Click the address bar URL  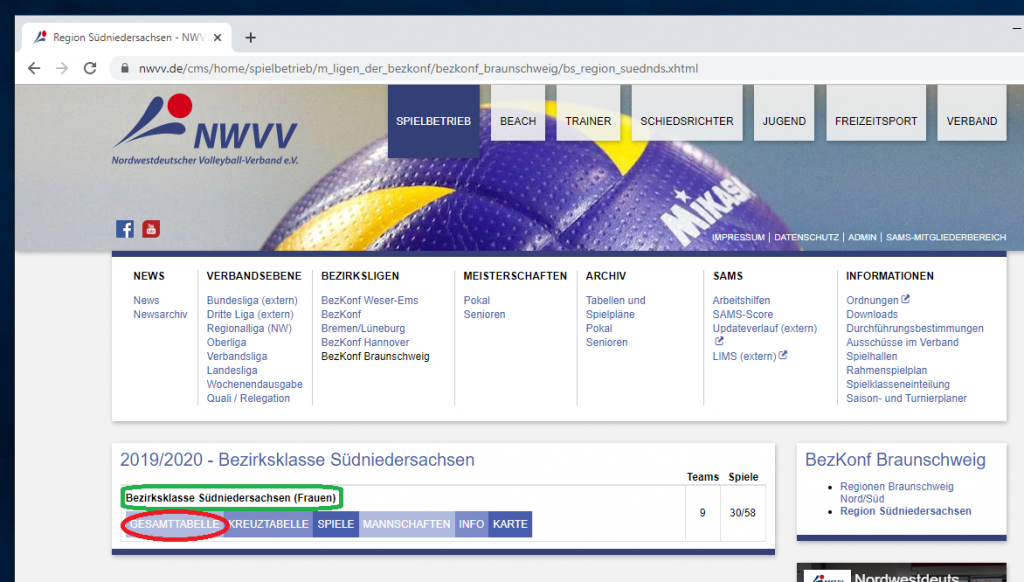coord(418,68)
